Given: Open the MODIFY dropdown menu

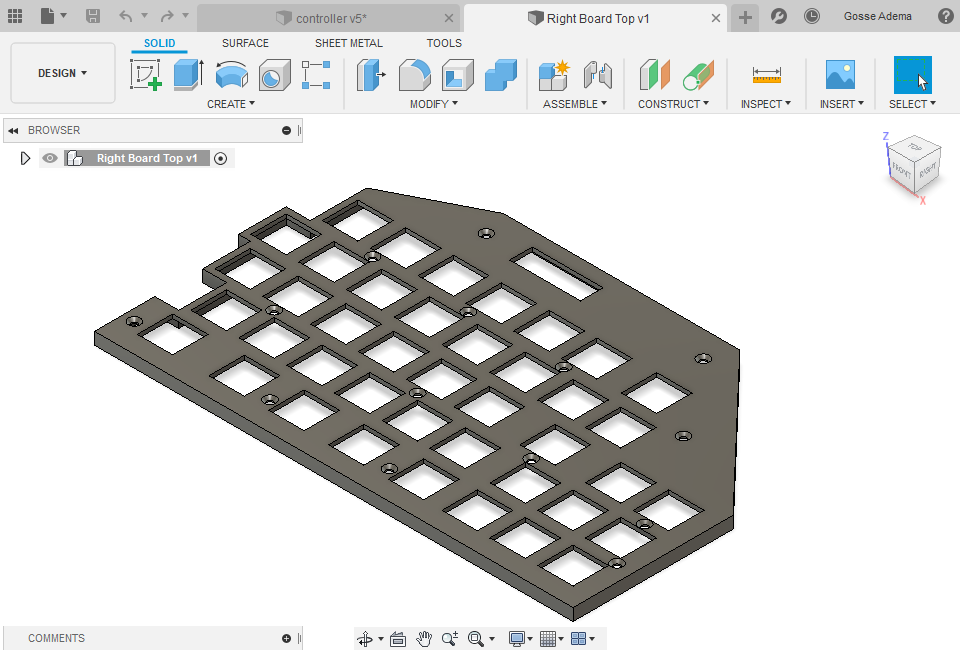Looking at the screenshot, I should coord(433,104).
